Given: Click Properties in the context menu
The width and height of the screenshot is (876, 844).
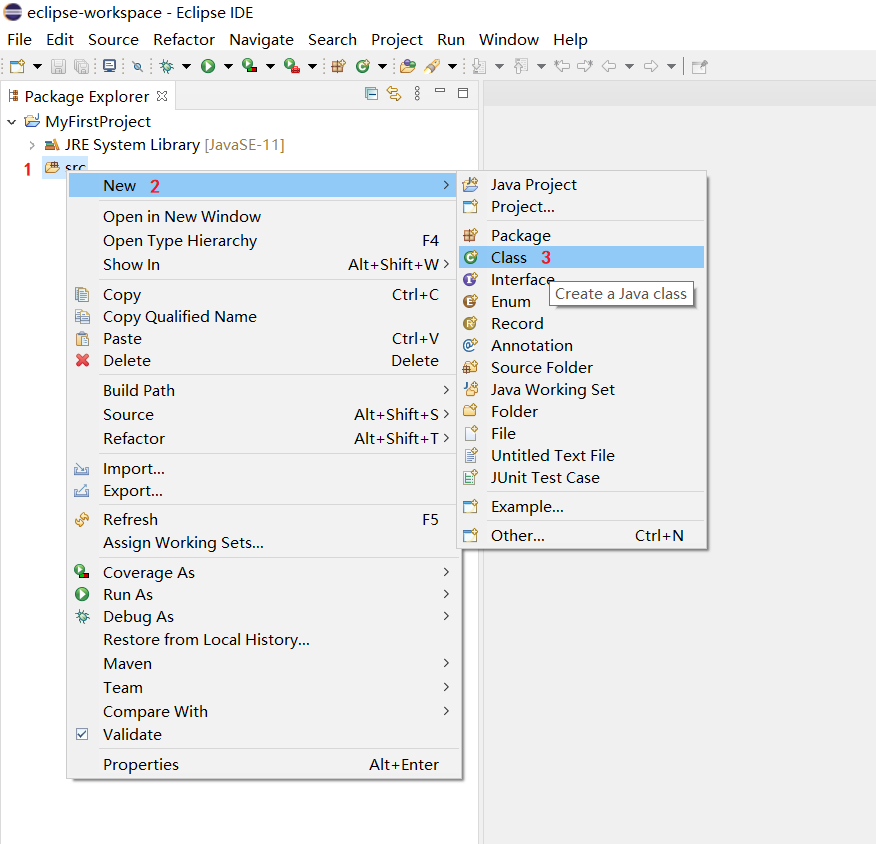Looking at the screenshot, I should point(263,765).
